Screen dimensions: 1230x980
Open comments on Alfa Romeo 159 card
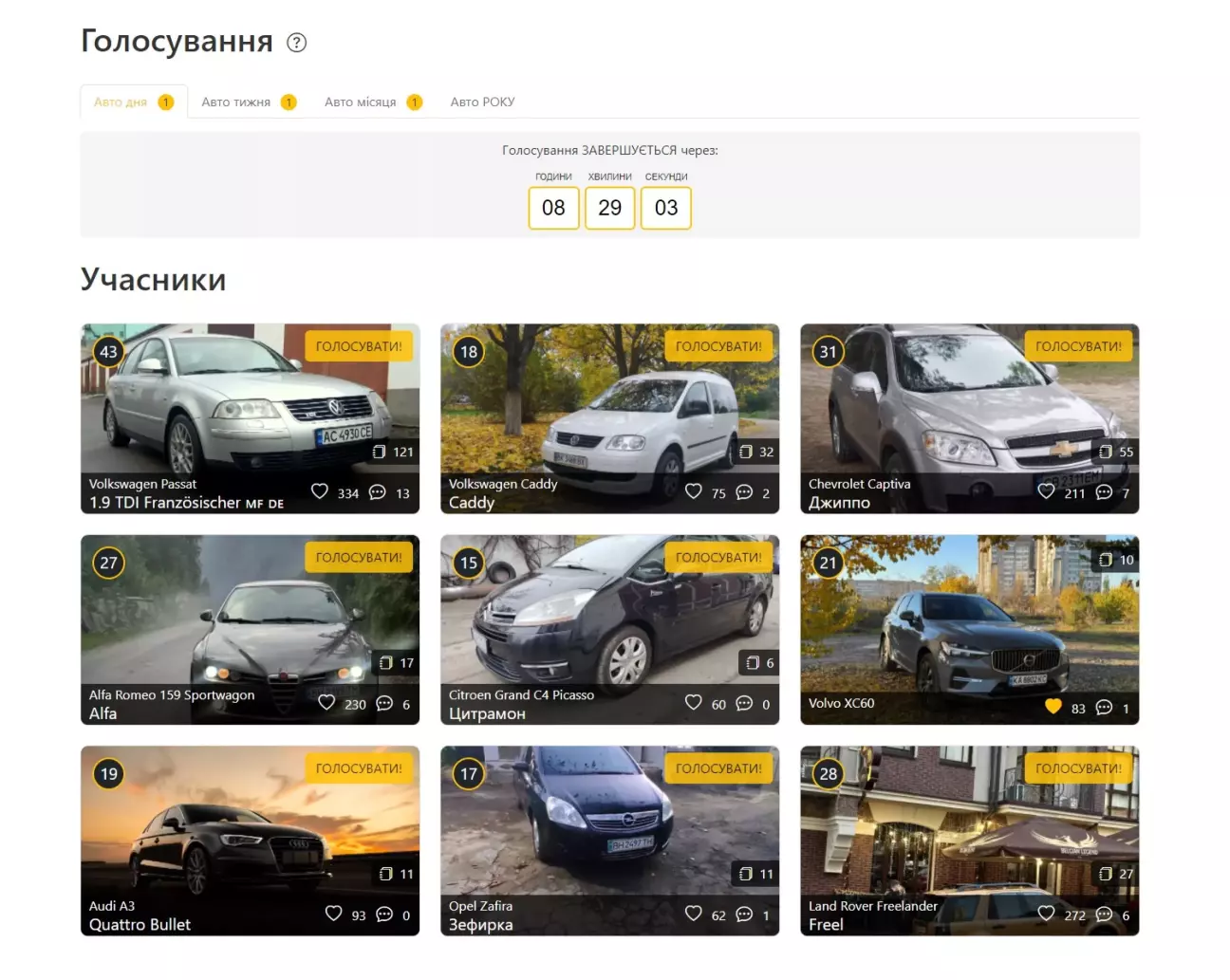384,704
